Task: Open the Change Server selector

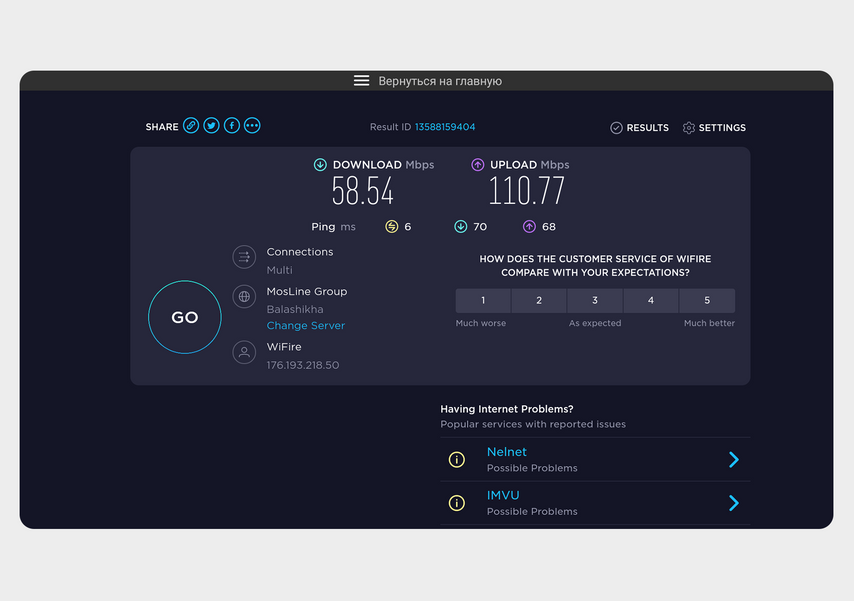Action: pos(305,326)
